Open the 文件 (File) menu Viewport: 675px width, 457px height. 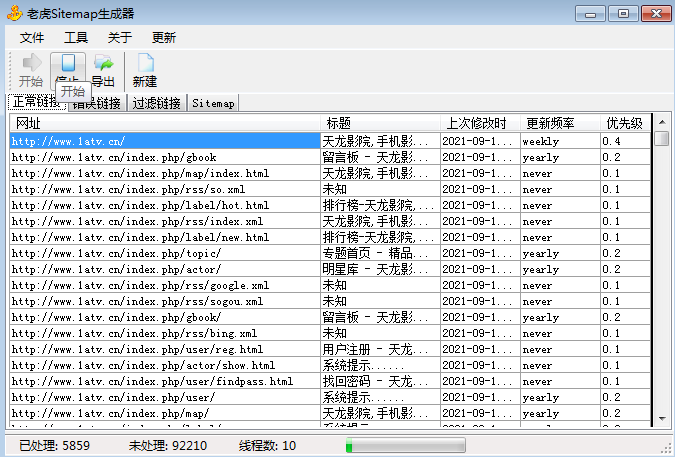(x=32, y=38)
